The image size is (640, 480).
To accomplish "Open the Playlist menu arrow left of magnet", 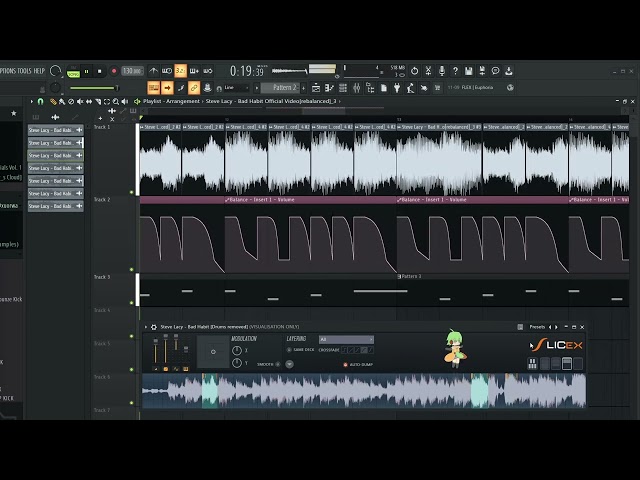I will [31, 101].
